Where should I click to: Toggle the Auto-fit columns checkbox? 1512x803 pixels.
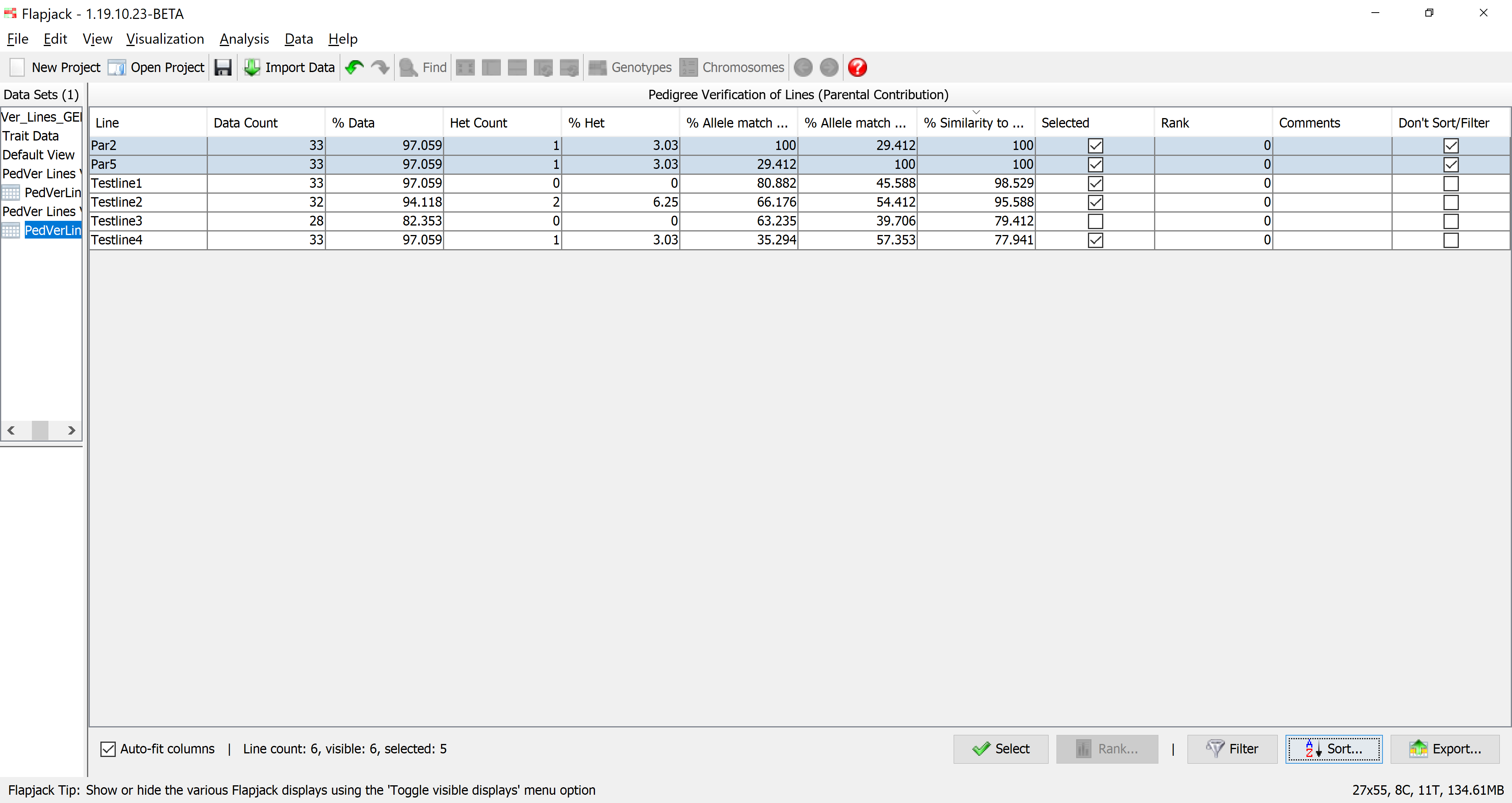click(x=108, y=749)
